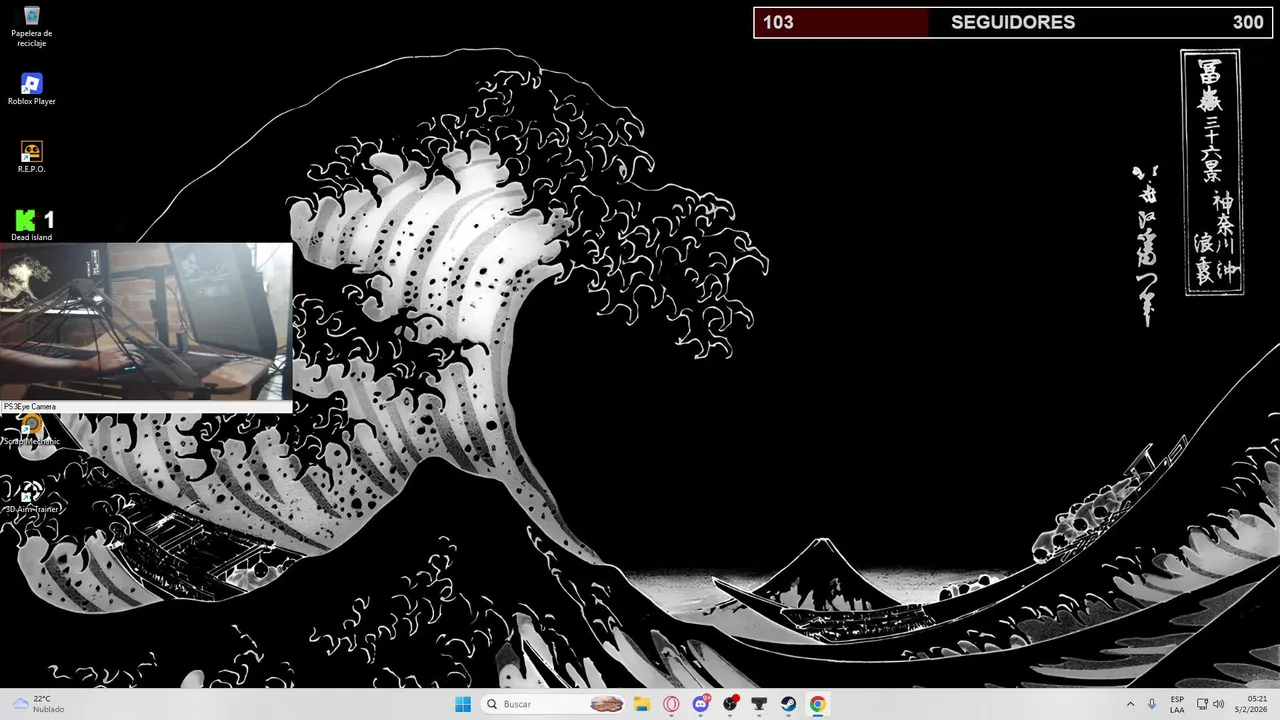Open the ESP LAA language switcher
The height and width of the screenshot is (720, 1280).
click(x=1177, y=704)
